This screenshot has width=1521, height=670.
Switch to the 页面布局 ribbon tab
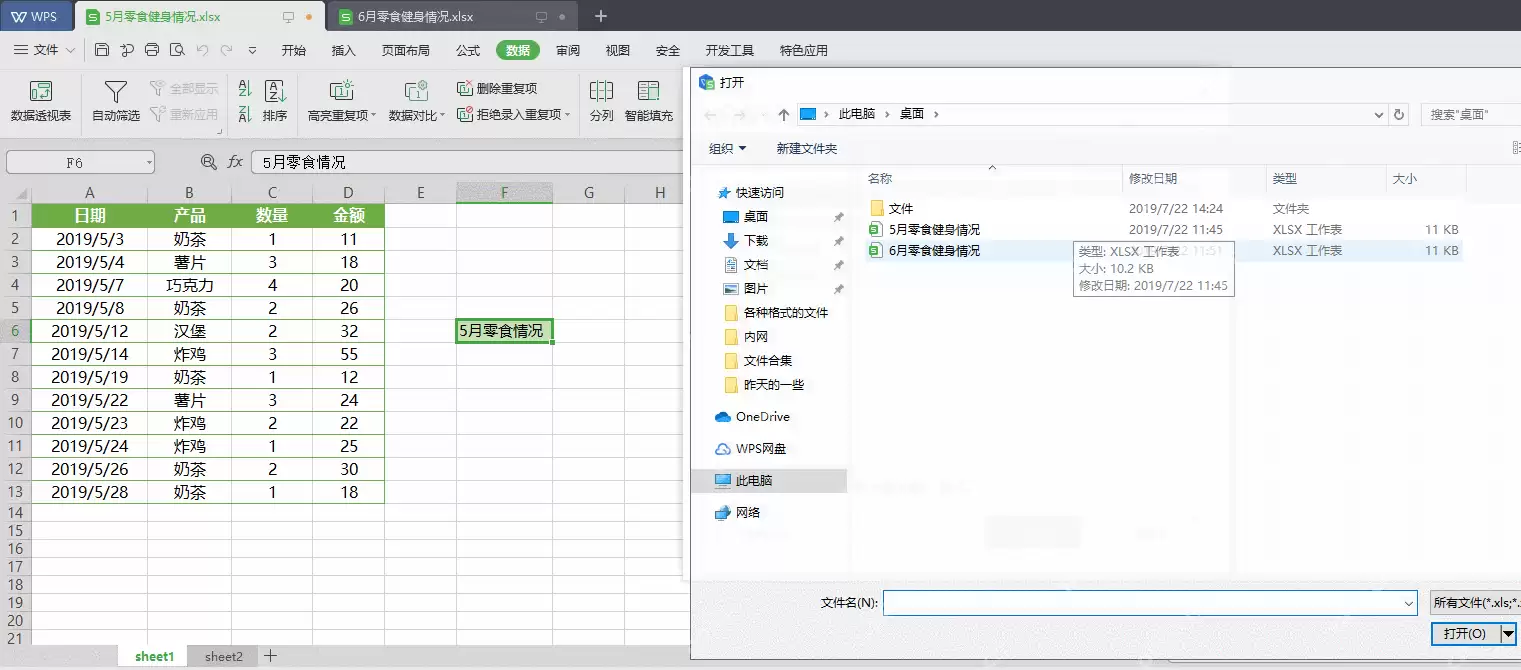pyautogui.click(x=406, y=50)
